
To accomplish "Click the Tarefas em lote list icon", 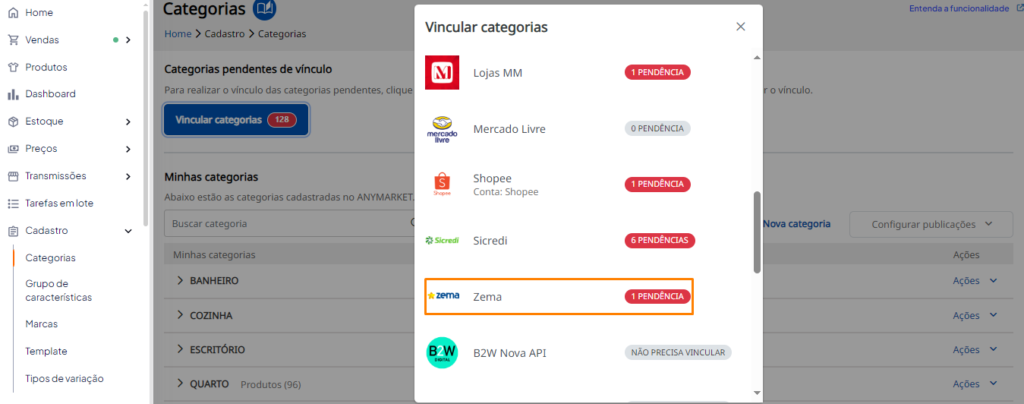I will [12, 204].
